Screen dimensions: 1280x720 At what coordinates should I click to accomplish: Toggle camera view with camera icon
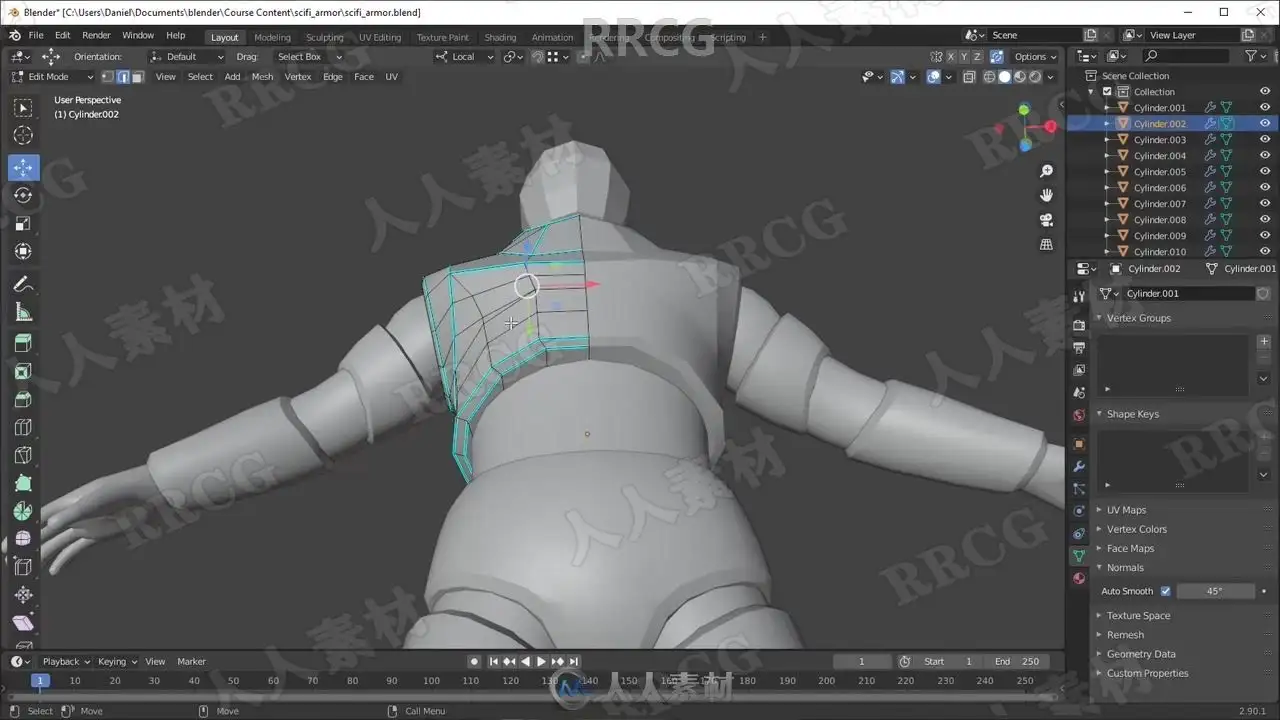click(x=1047, y=220)
